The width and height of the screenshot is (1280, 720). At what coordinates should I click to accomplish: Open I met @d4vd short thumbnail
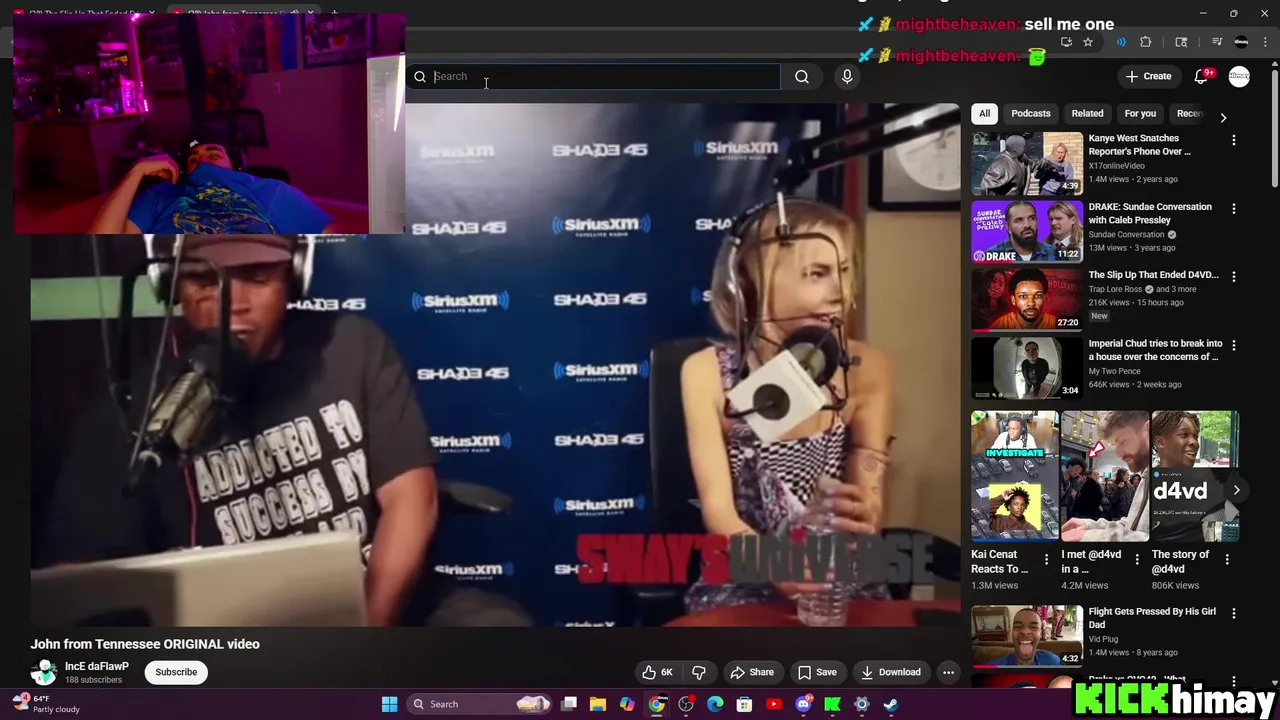pos(1105,476)
